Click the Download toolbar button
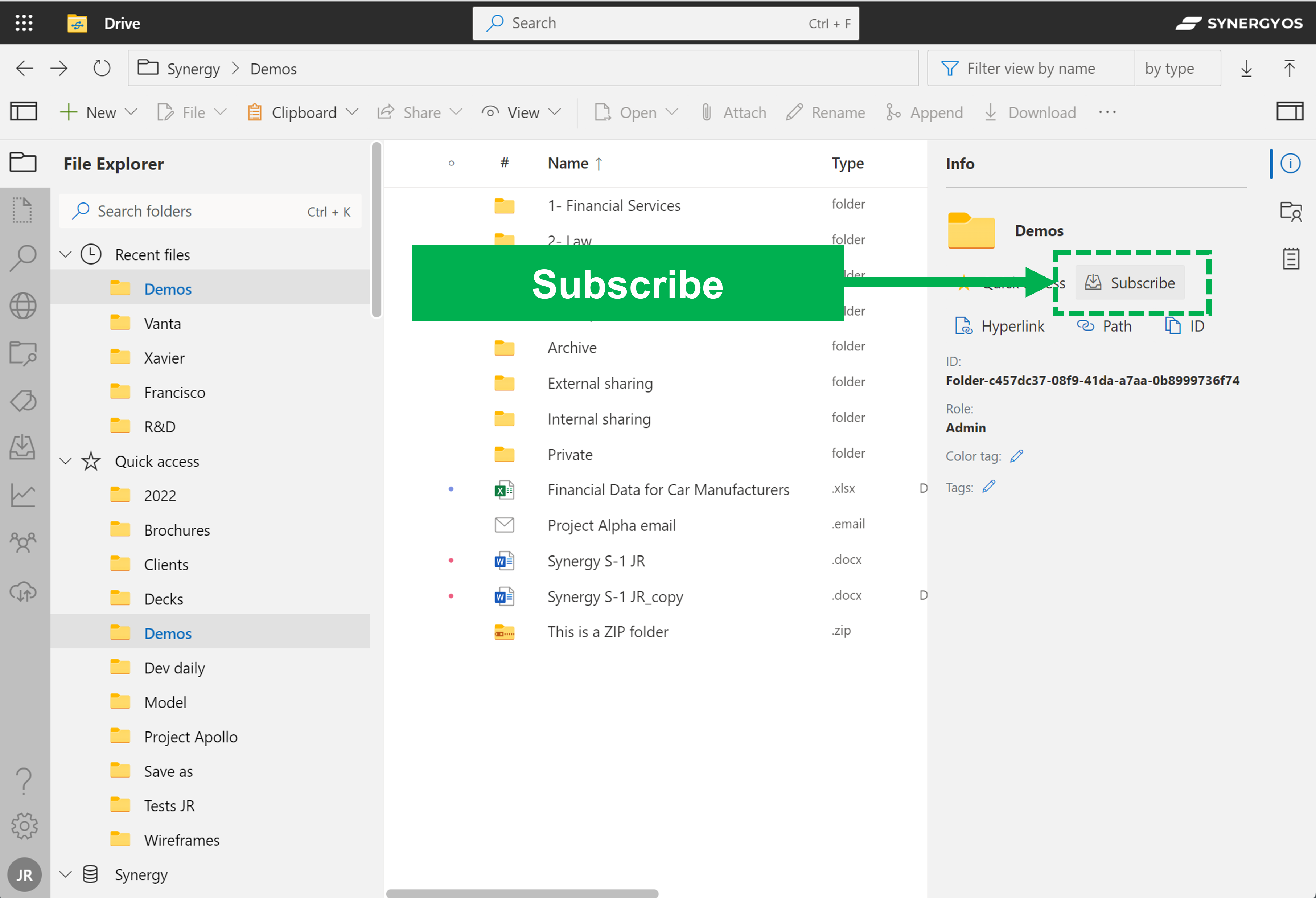The width and height of the screenshot is (1316, 898). pos(1030,112)
